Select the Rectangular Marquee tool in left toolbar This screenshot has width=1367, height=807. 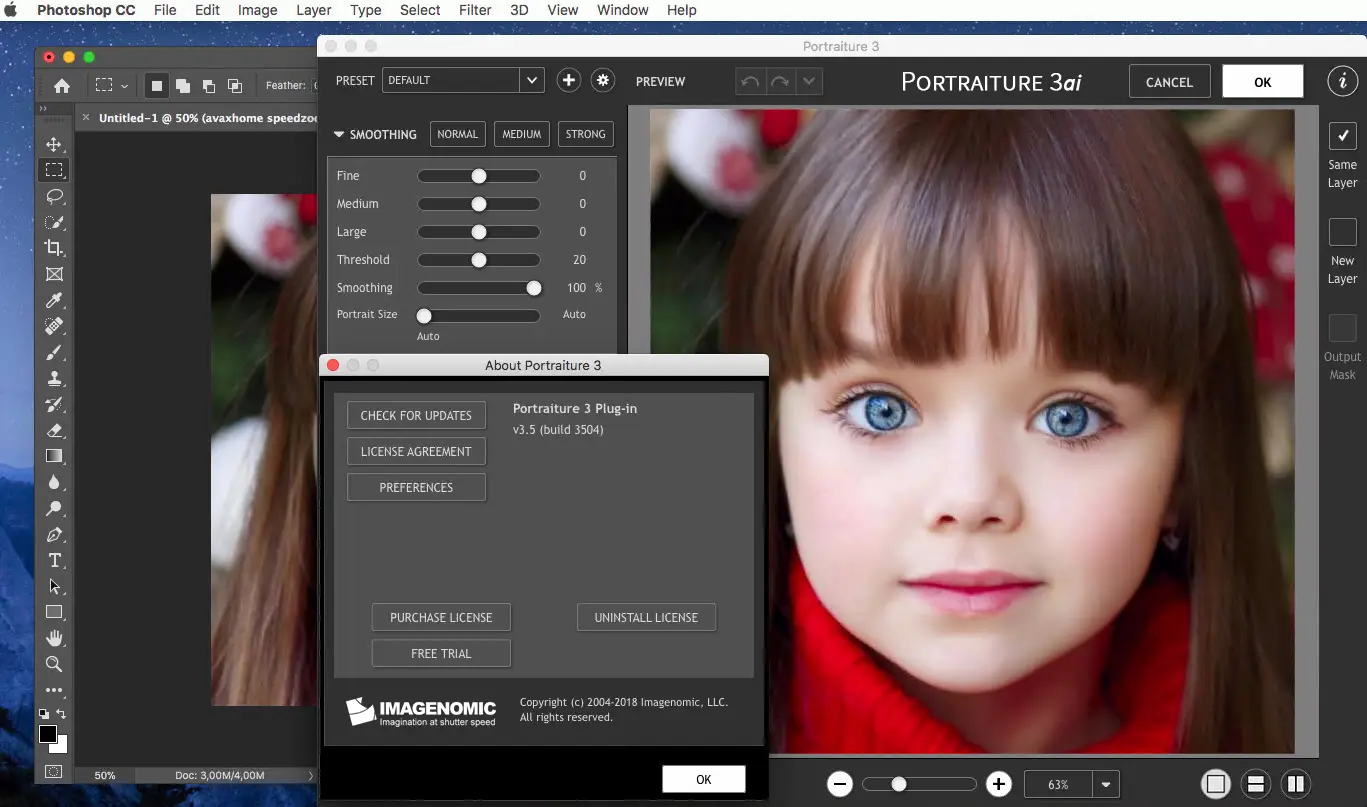coord(54,170)
